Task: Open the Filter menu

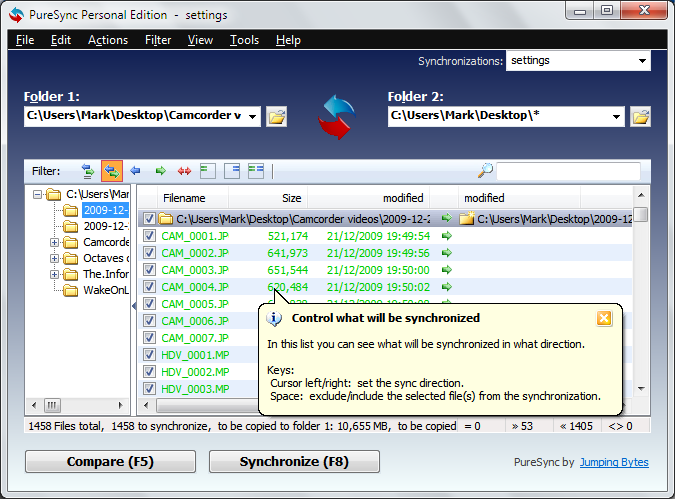Action: (158, 40)
